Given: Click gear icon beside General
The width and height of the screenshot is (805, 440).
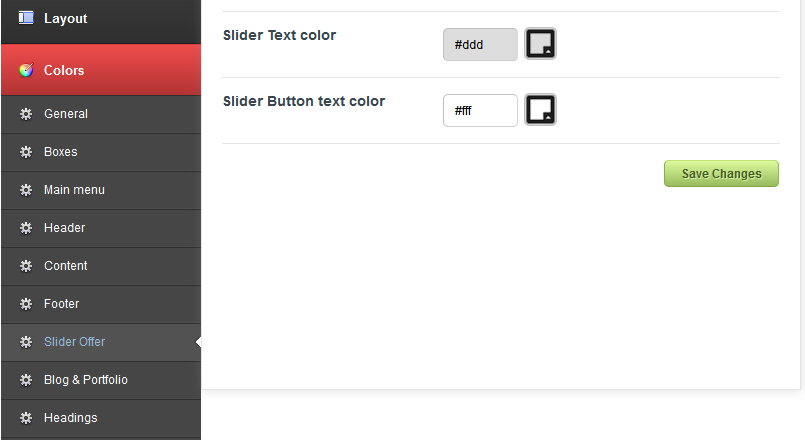Looking at the screenshot, I should point(26,114).
